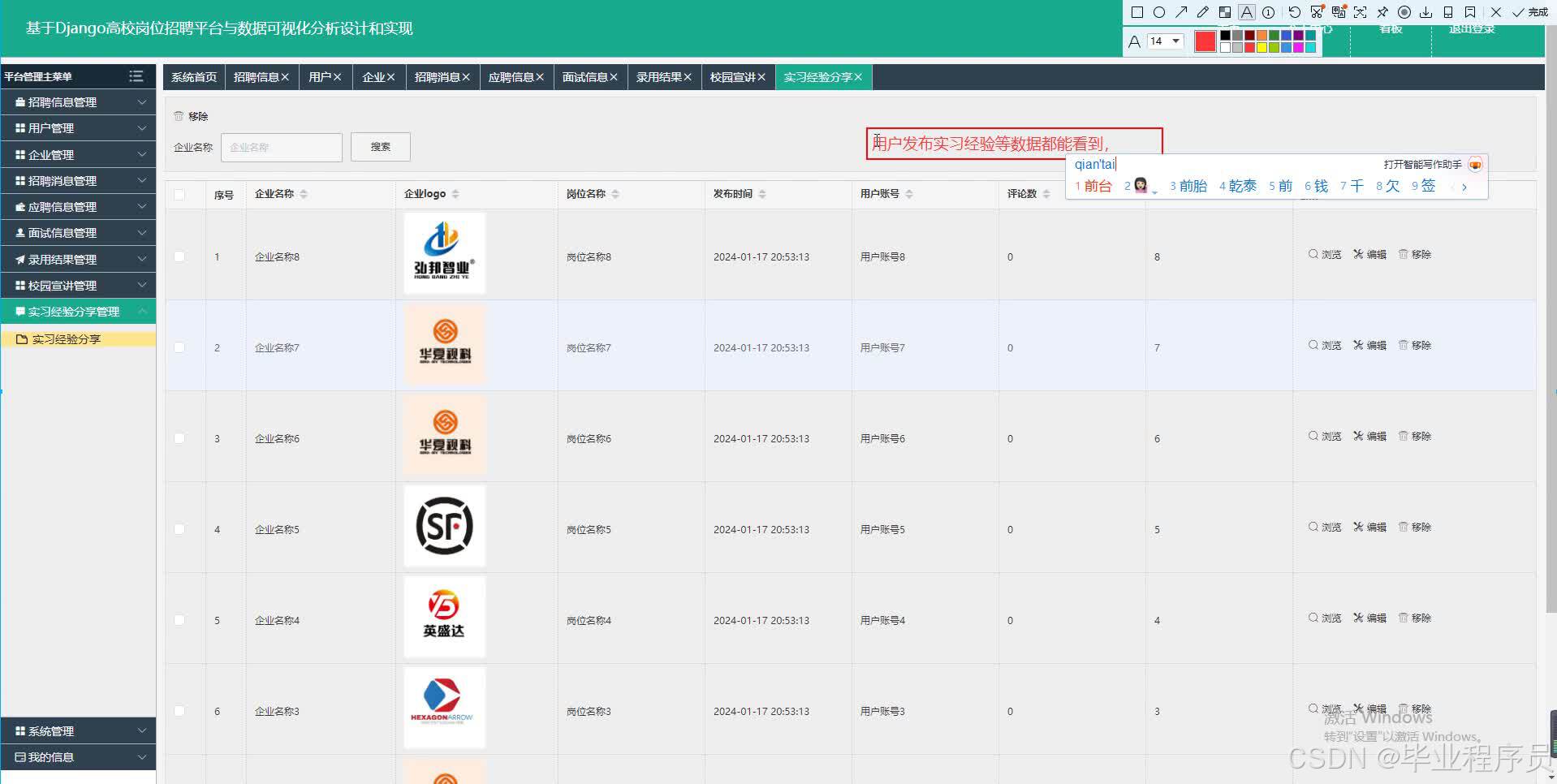Undo the last annotation
Image resolution: width=1557 pixels, height=784 pixels.
tap(1295, 12)
